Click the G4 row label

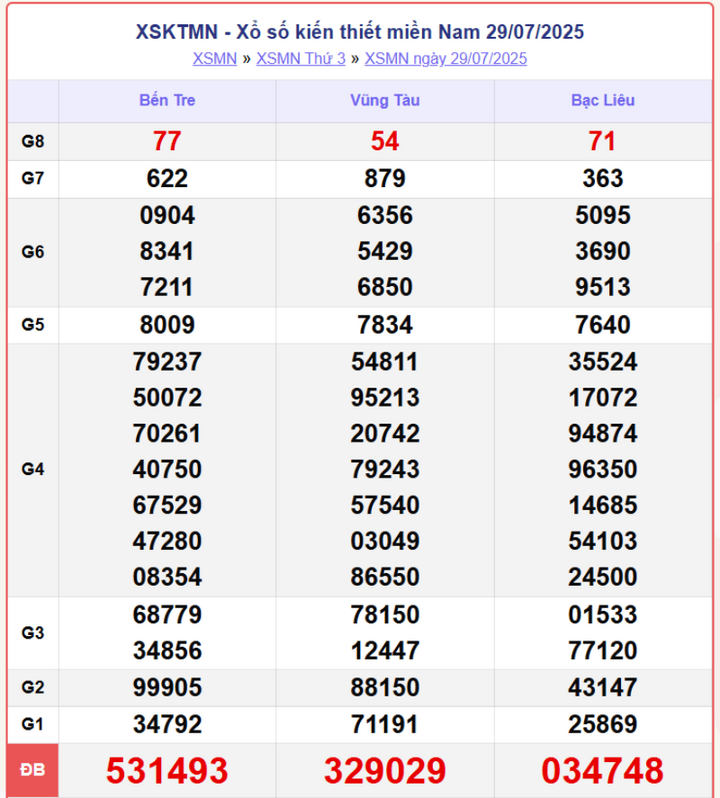(33, 469)
